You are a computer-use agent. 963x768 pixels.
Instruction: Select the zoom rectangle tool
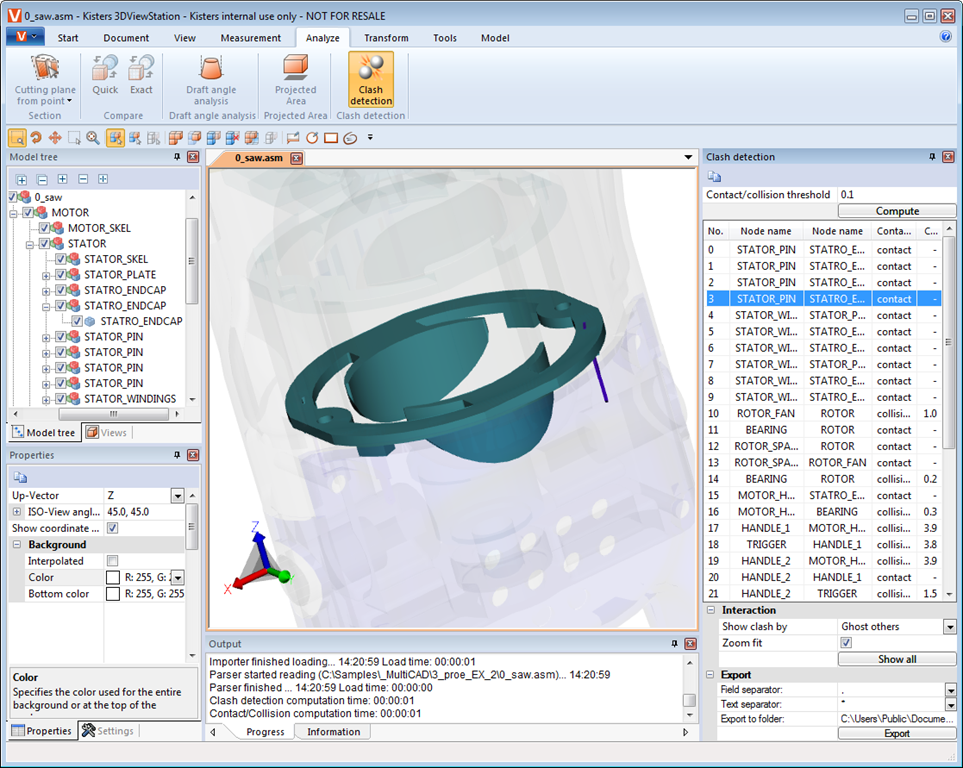[x=17, y=138]
